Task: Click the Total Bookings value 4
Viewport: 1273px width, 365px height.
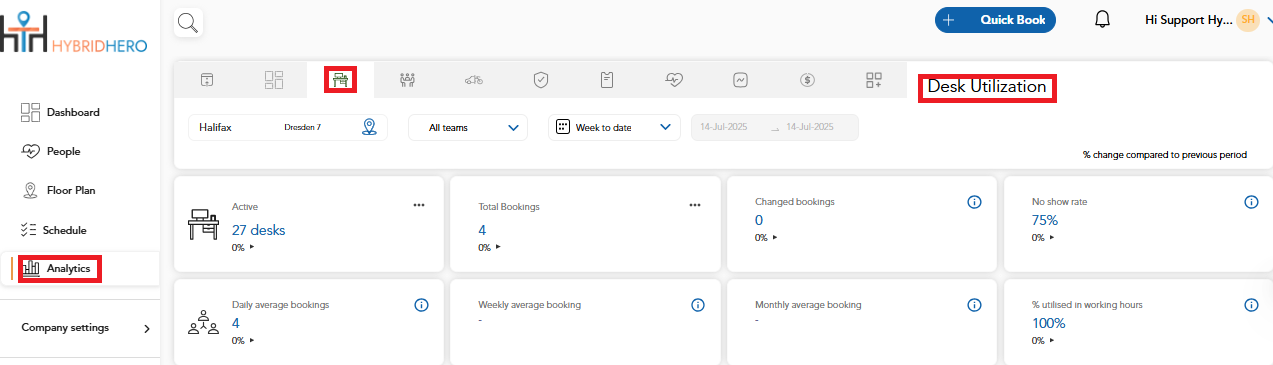Action: [482, 230]
